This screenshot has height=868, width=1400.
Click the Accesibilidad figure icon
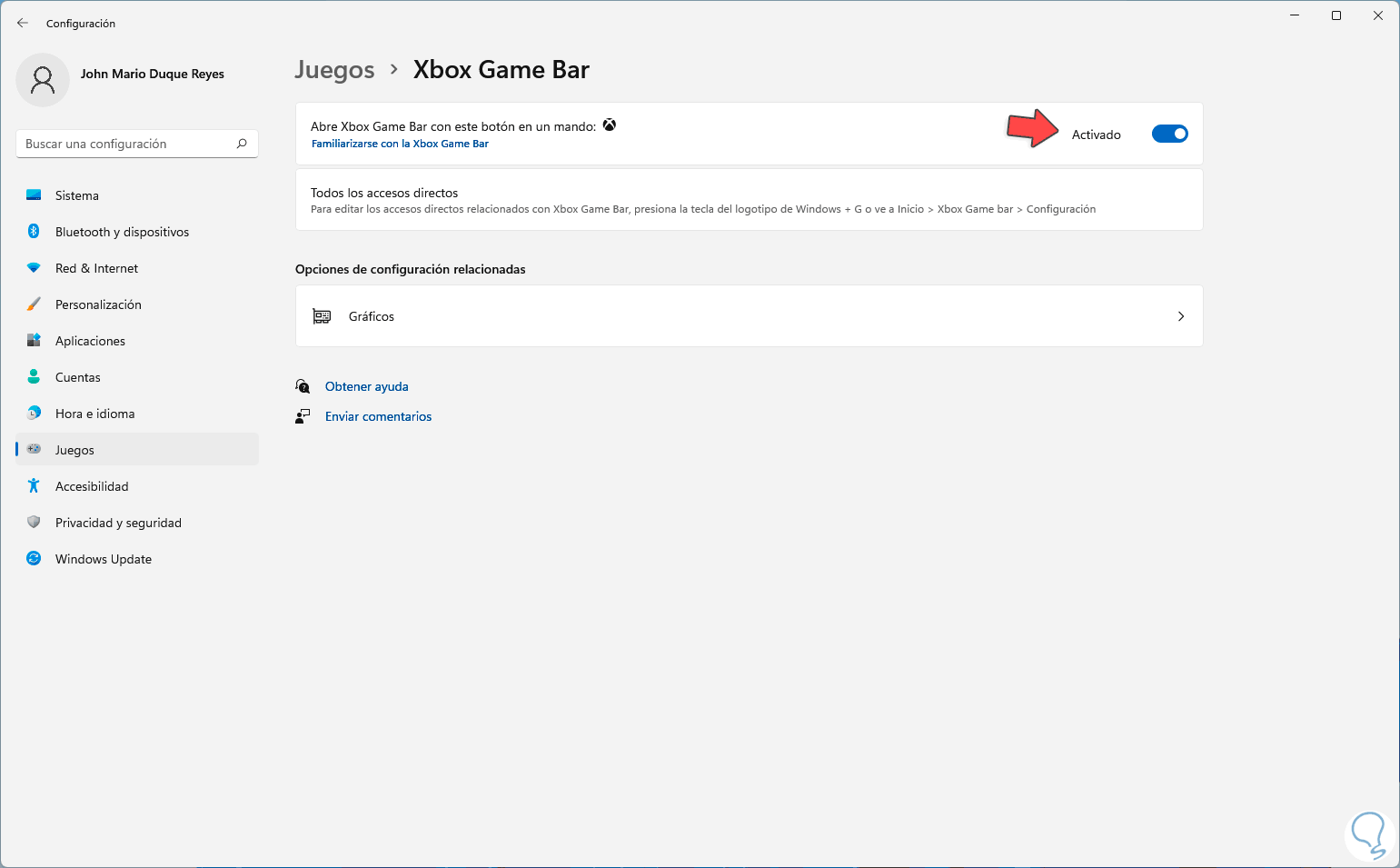click(x=34, y=486)
